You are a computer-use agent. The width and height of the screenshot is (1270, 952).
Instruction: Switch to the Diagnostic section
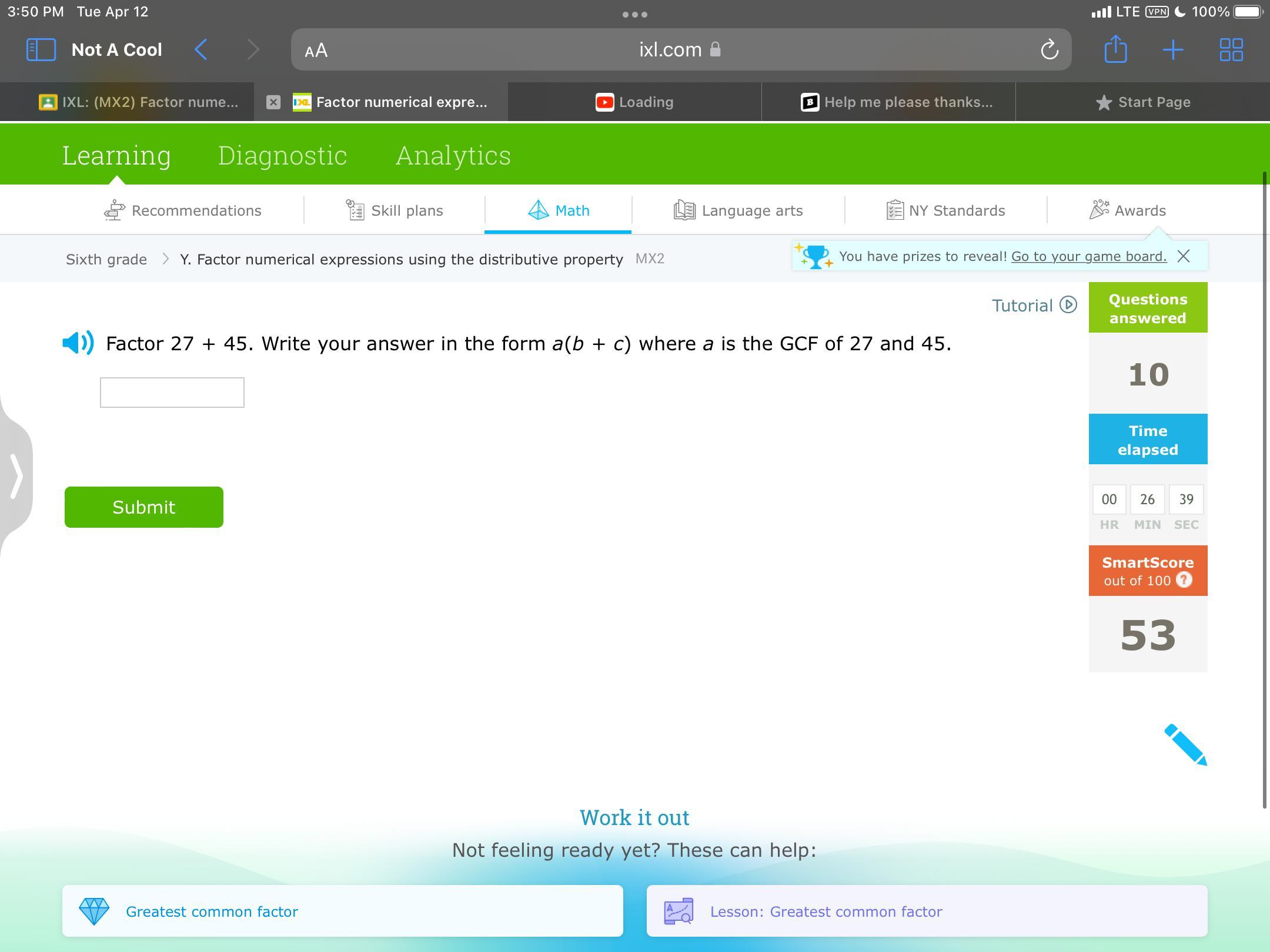click(282, 155)
